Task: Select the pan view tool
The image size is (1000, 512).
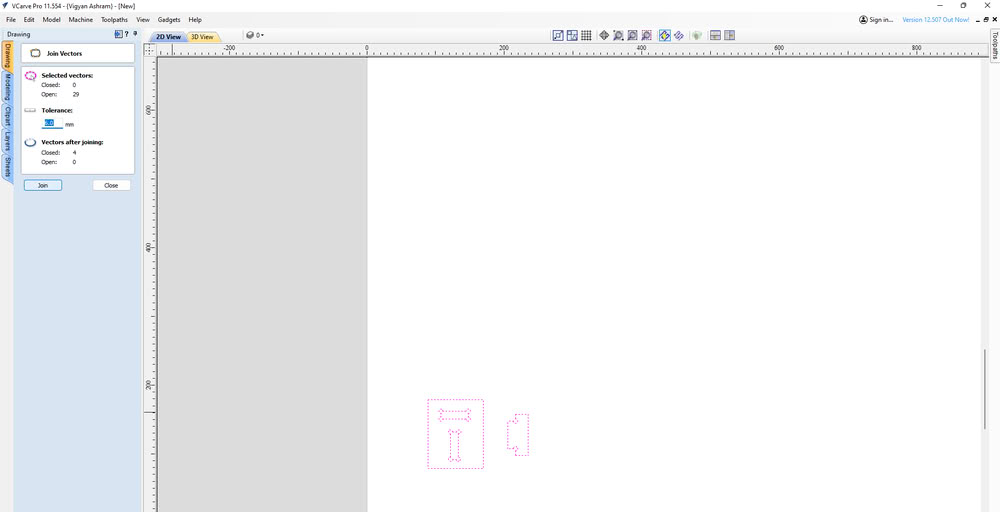Action: tap(604, 36)
